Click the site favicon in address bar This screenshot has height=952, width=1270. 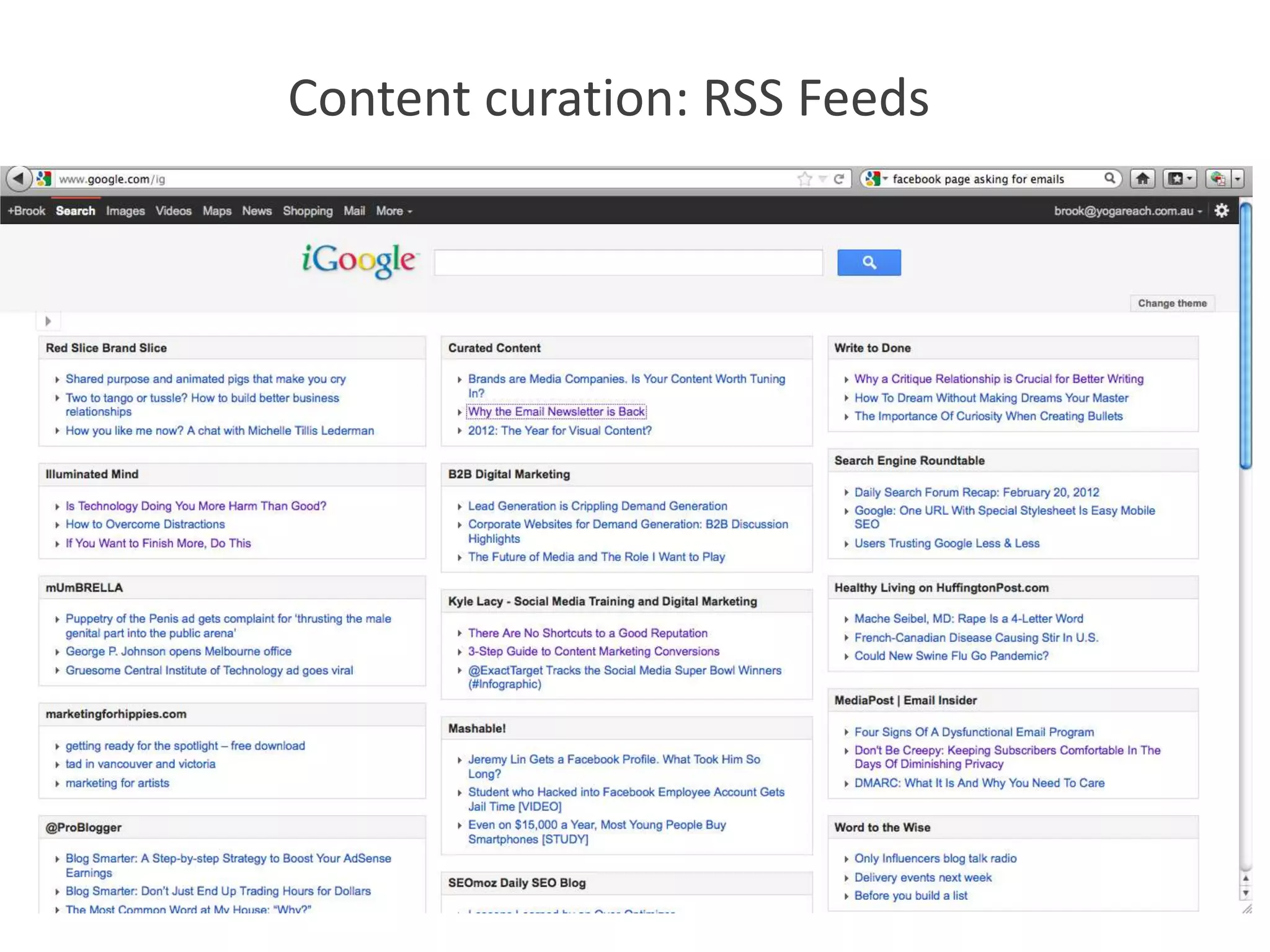[x=43, y=178]
